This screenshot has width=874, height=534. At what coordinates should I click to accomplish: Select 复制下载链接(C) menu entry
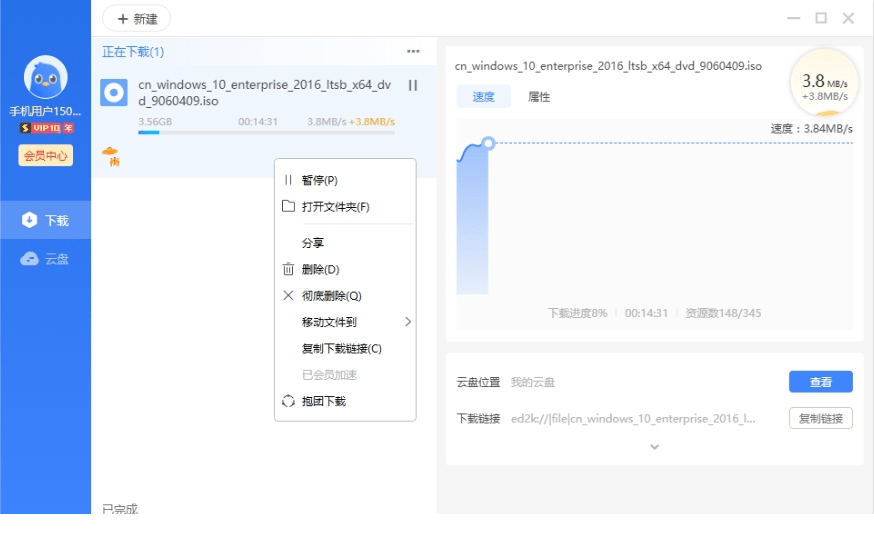345,348
